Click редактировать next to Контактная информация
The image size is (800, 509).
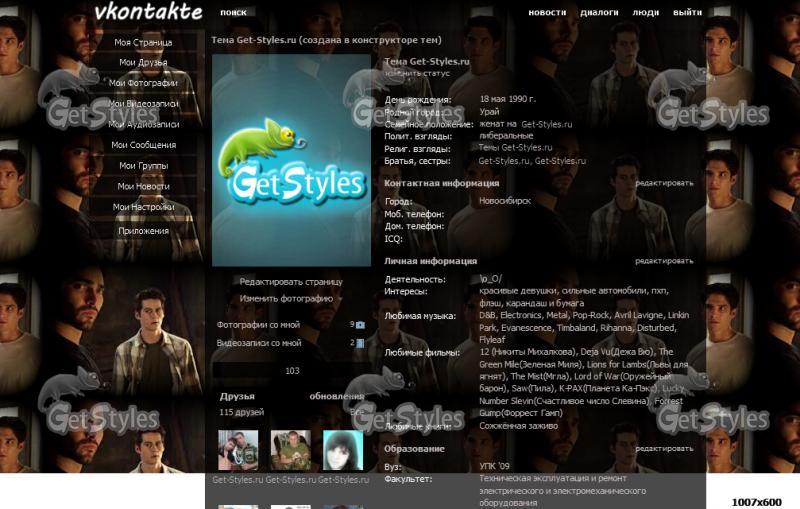pos(663,183)
